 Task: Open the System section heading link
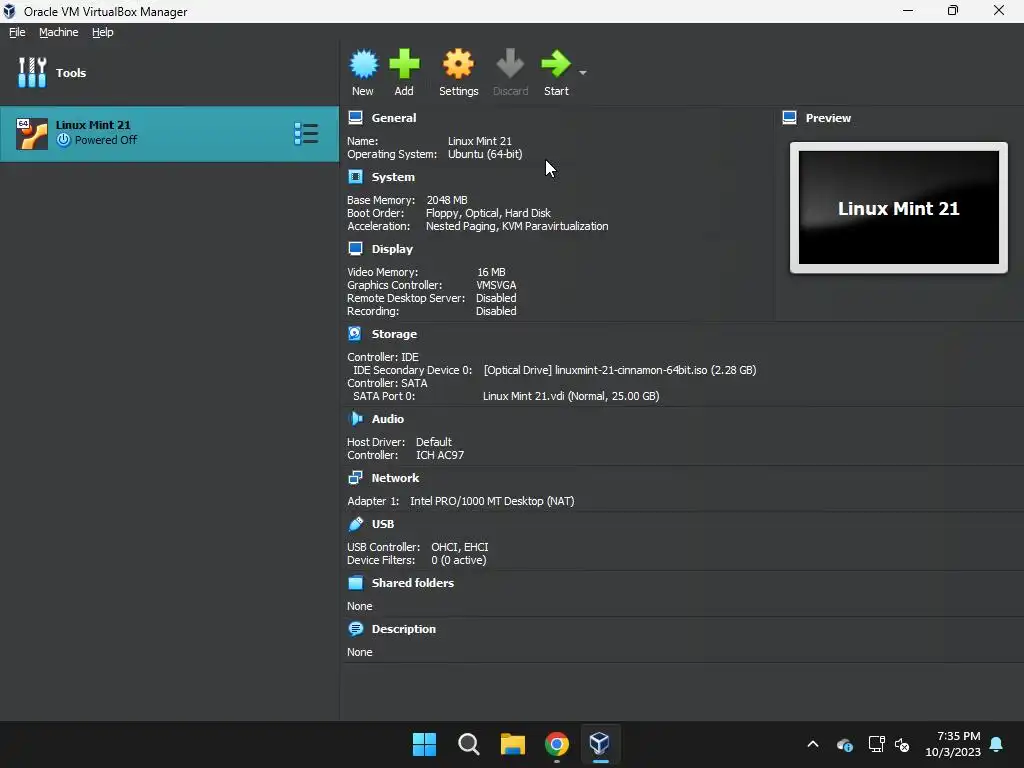tap(393, 177)
